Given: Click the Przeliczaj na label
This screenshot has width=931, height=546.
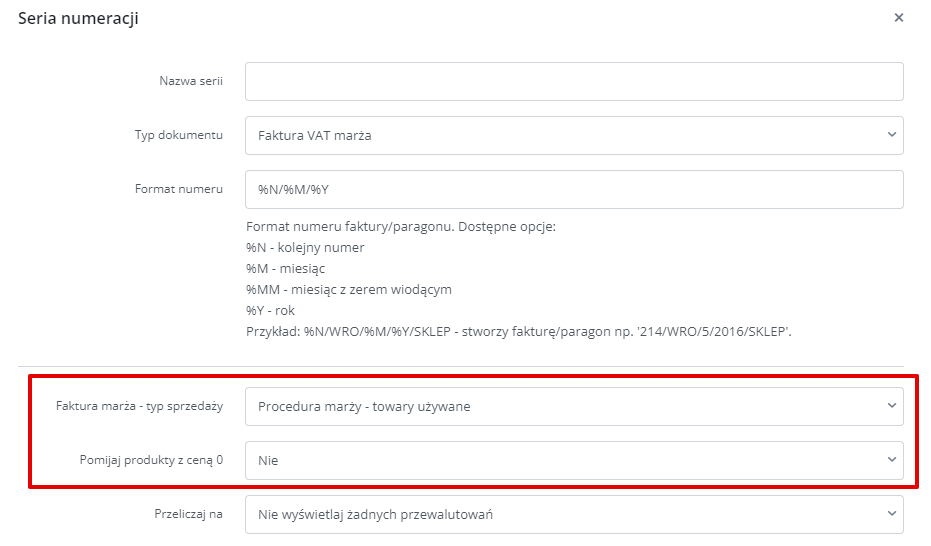Looking at the screenshot, I should click(188, 514).
